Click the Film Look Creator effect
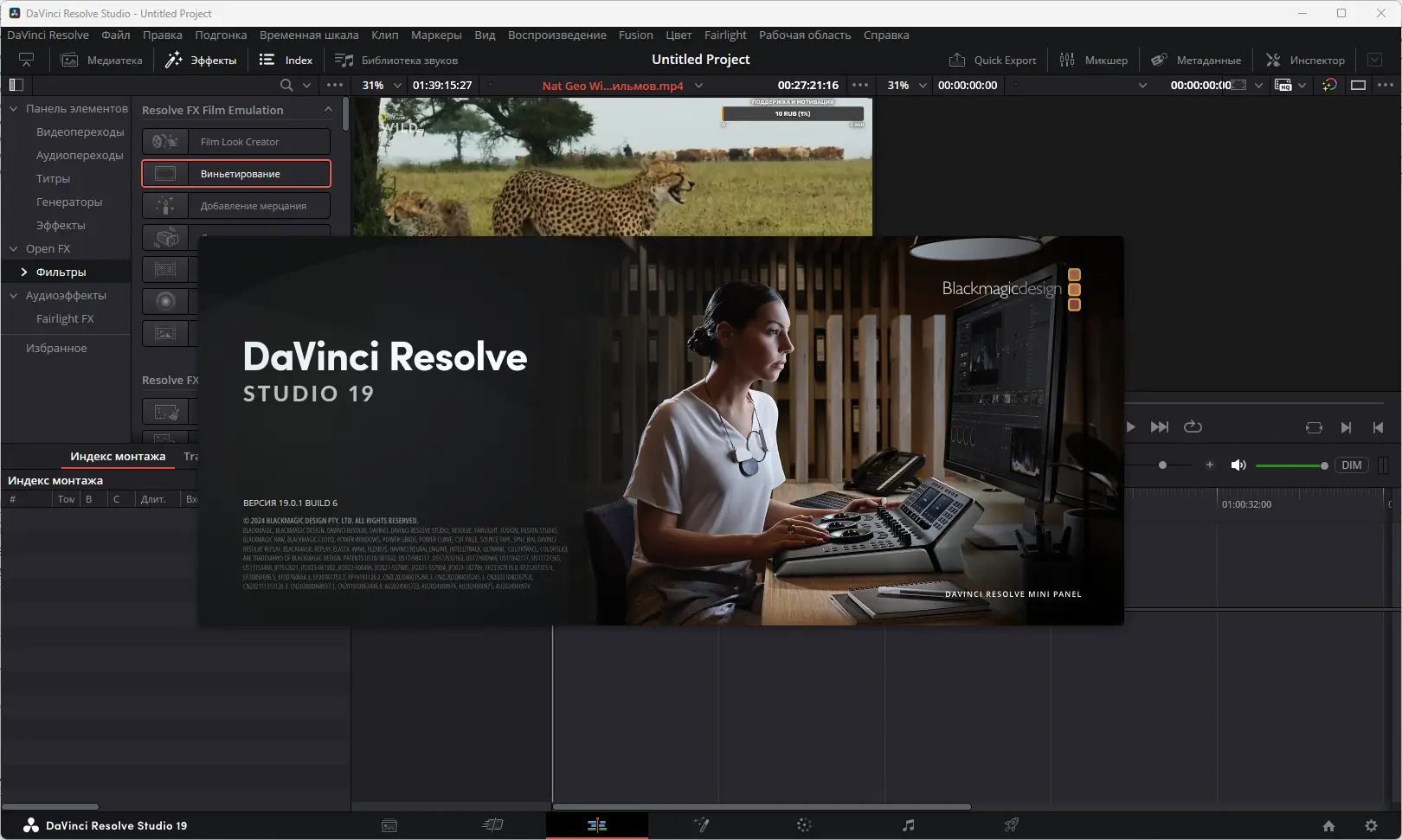This screenshot has height=840, width=1402. [236, 142]
